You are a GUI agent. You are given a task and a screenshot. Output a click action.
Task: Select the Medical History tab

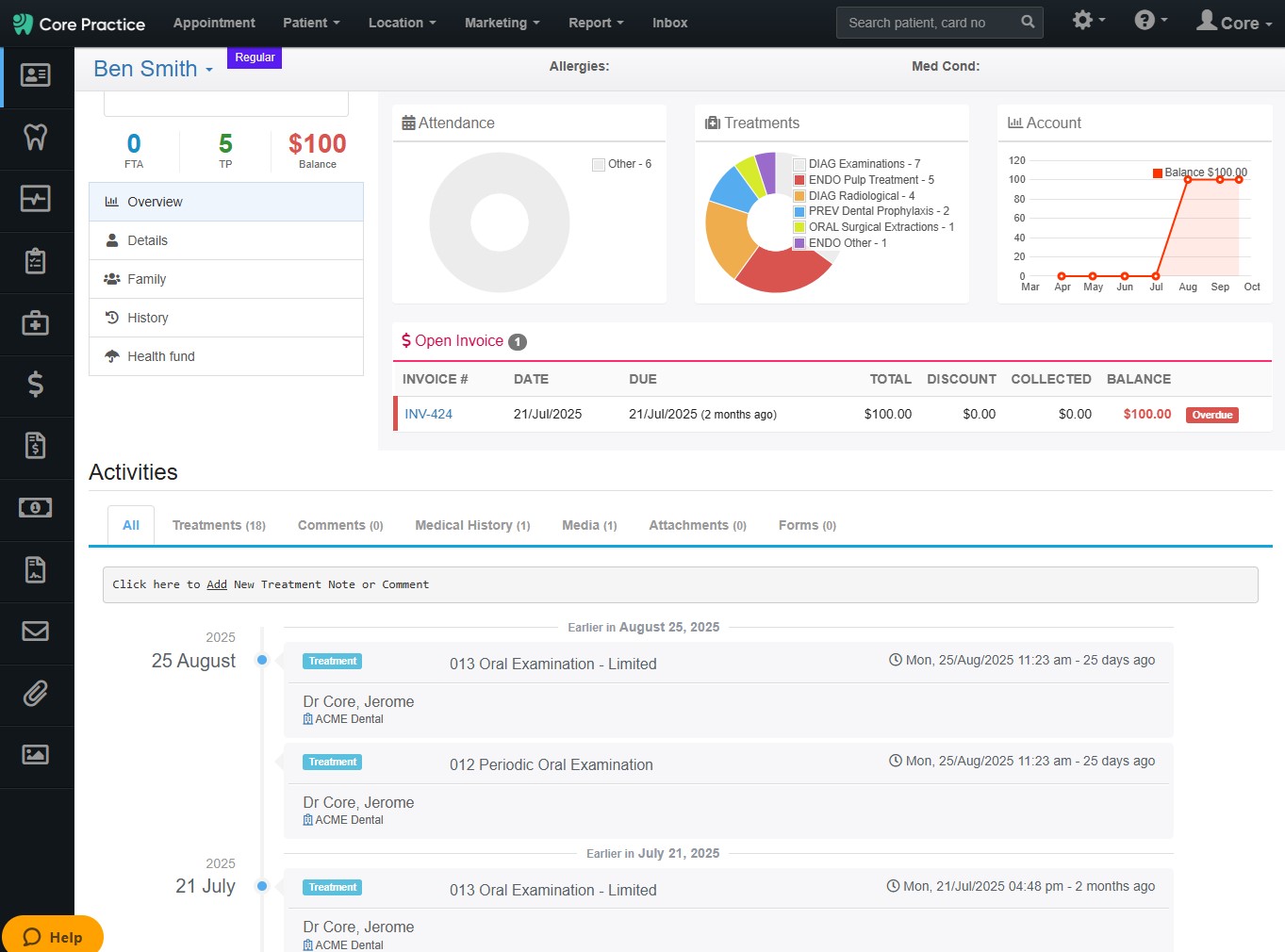click(472, 525)
